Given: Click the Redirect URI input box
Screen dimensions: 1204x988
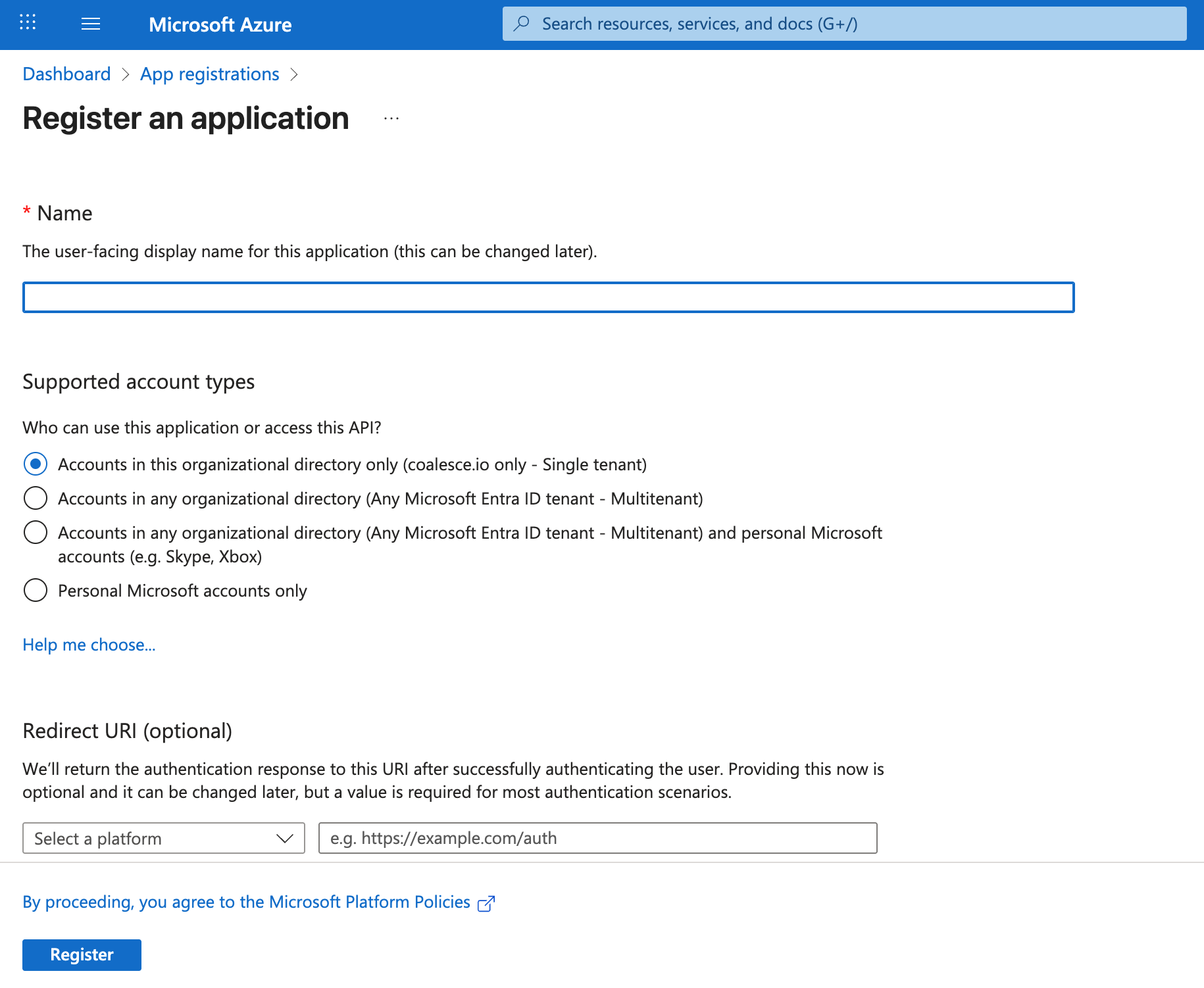Looking at the screenshot, I should [597, 839].
